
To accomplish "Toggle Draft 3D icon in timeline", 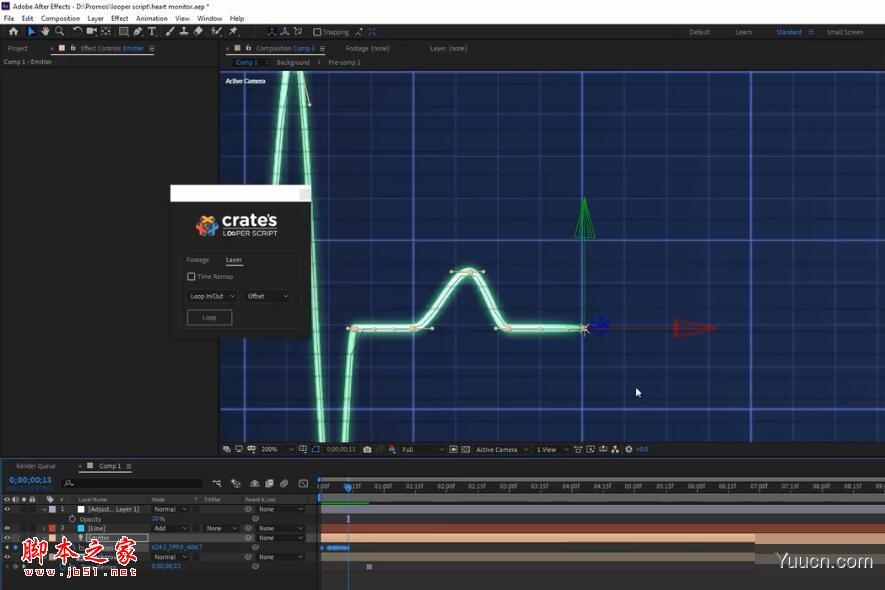I will (x=236, y=483).
